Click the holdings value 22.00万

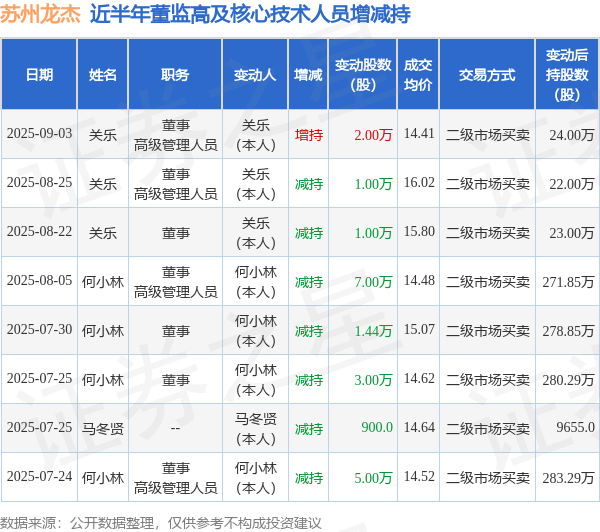coord(572,184)
